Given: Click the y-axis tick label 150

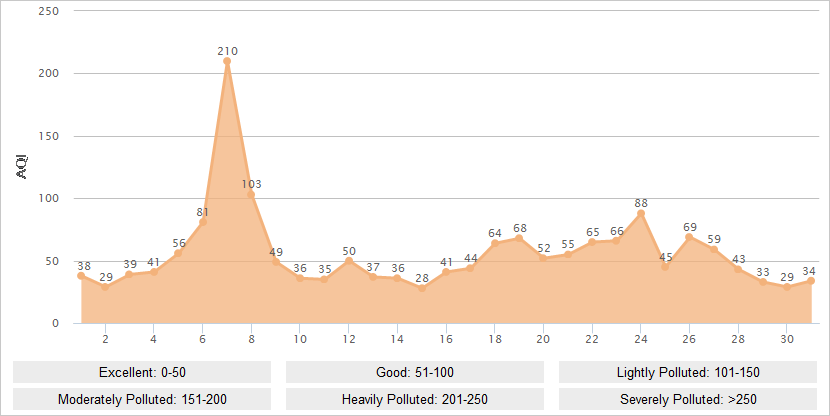Looking at the screenshot, I should pyautogui.click(x=49, y=136).
